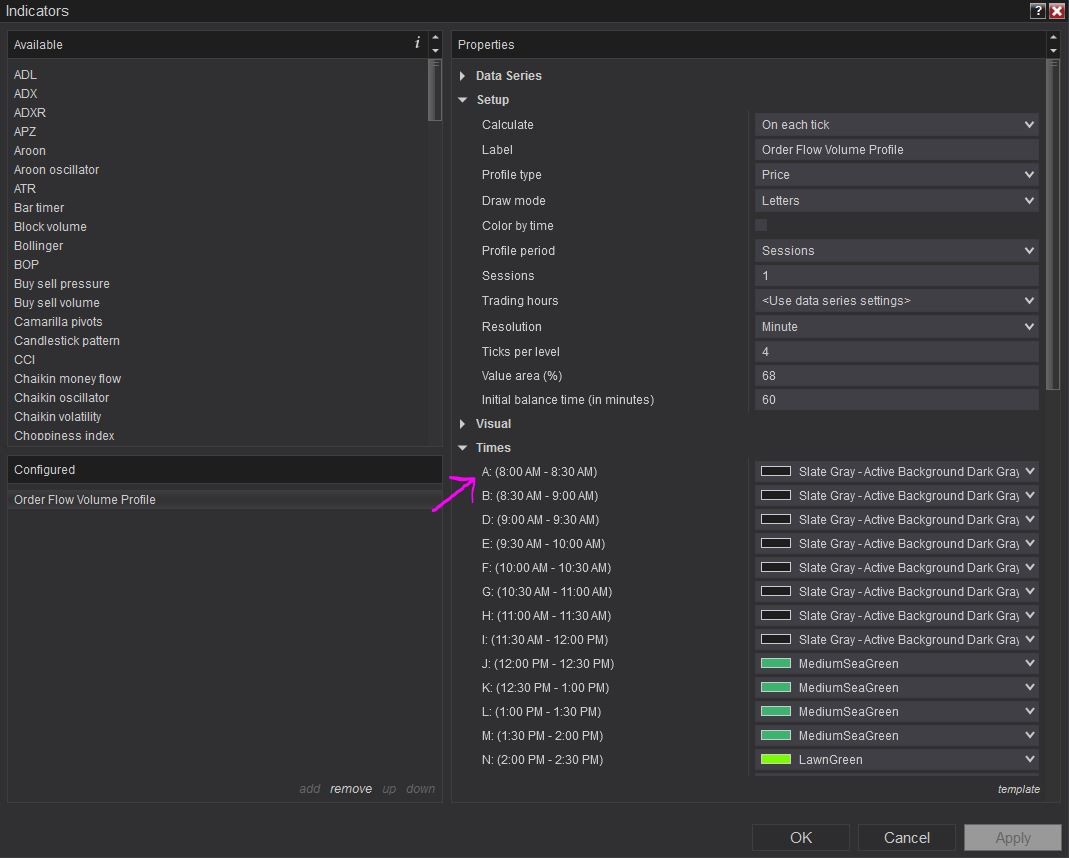Open the Calculate dropdown
Viewport: 1069px width, 859px height.
tap(896, 125)
